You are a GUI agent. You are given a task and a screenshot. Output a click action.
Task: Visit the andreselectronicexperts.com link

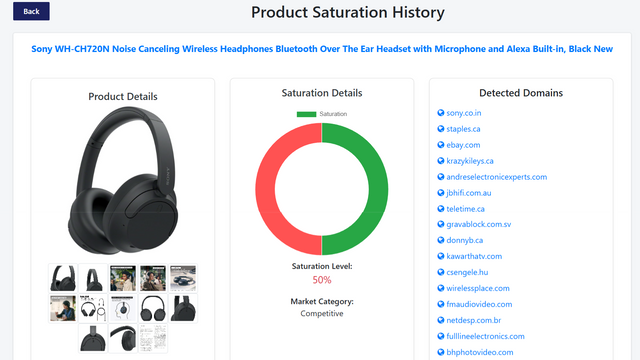[496, 177]
